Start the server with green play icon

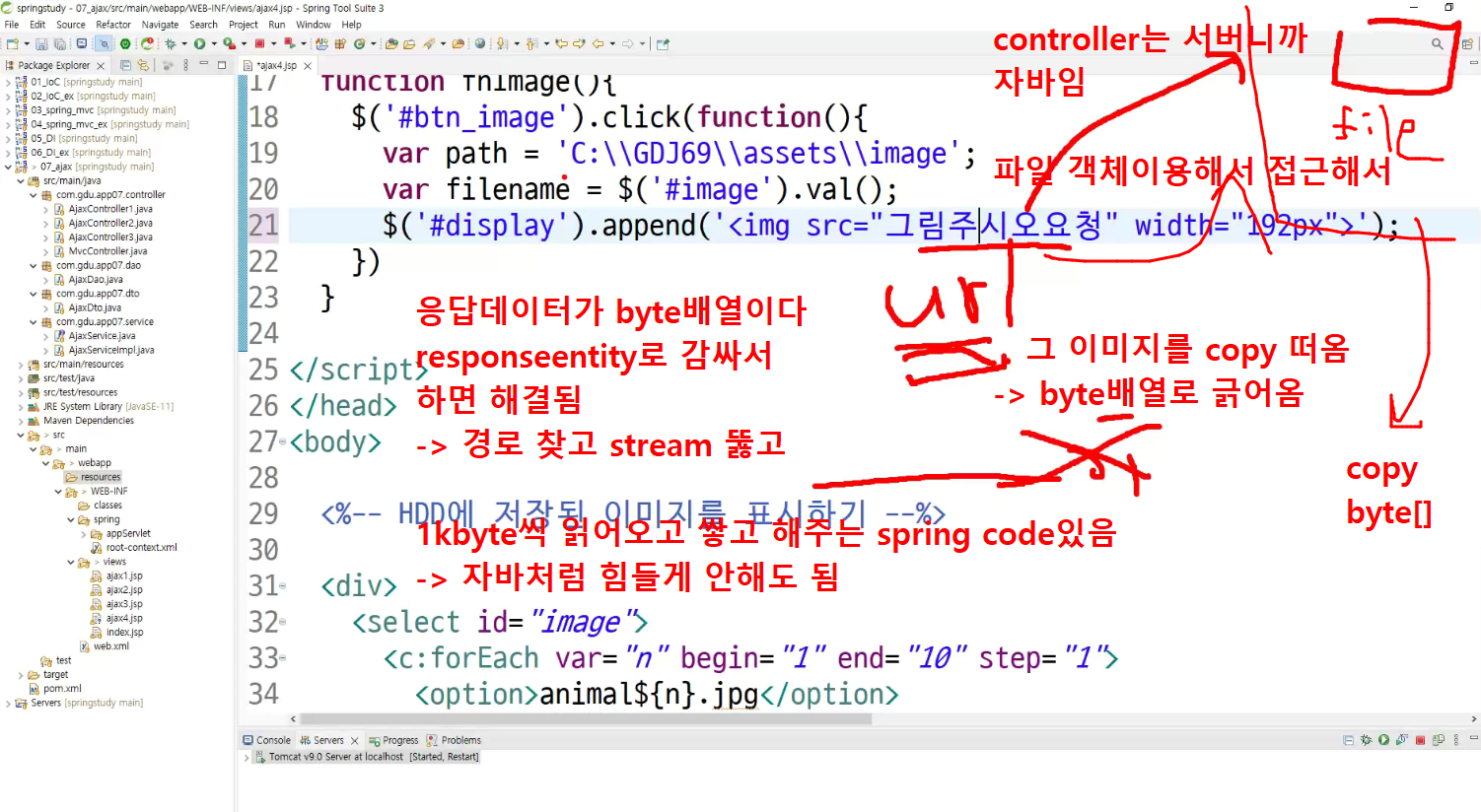click(x=1383, y=739)
